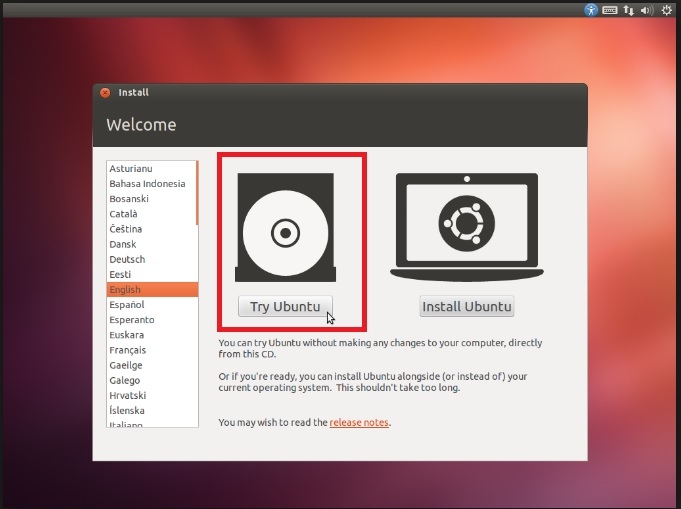Select Euskara language
This screenshot has height=509, width=681.
click(152, 335)
